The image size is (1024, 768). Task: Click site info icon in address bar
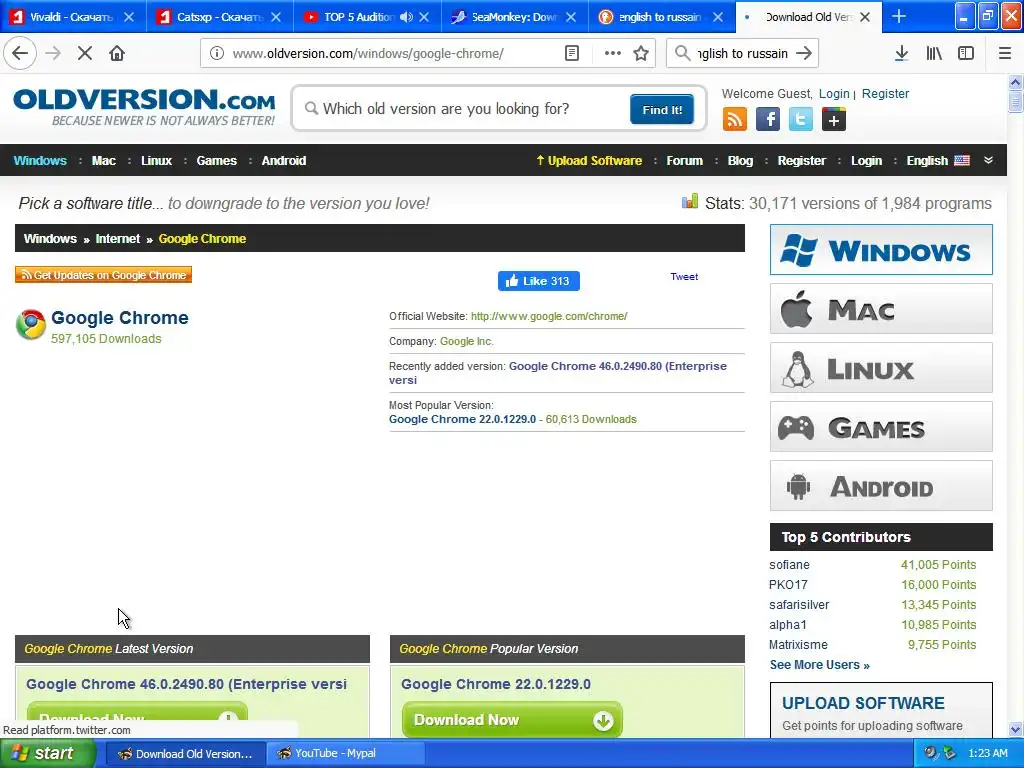[x=217, y=54]
